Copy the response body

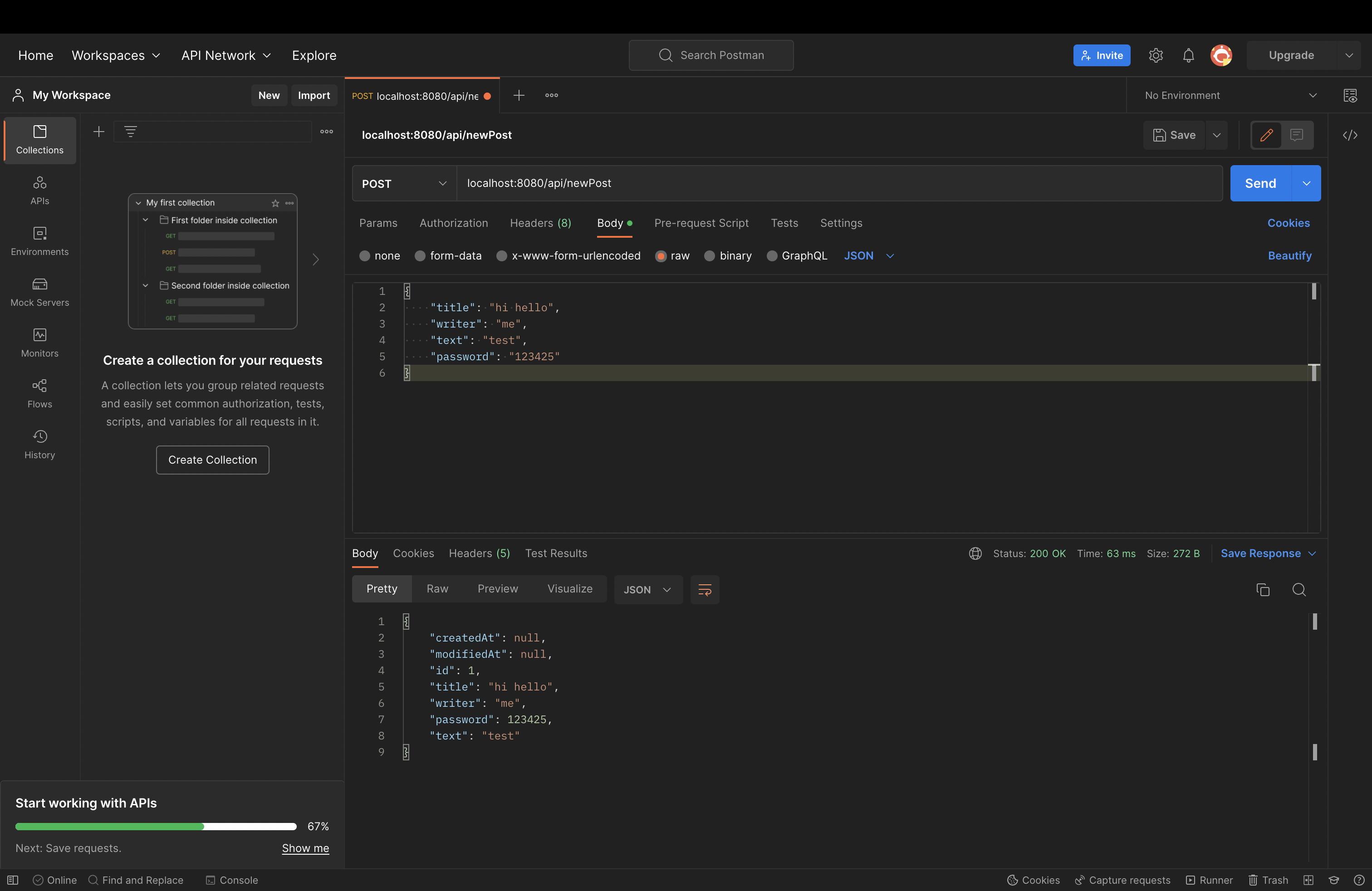coord(1263,590)
